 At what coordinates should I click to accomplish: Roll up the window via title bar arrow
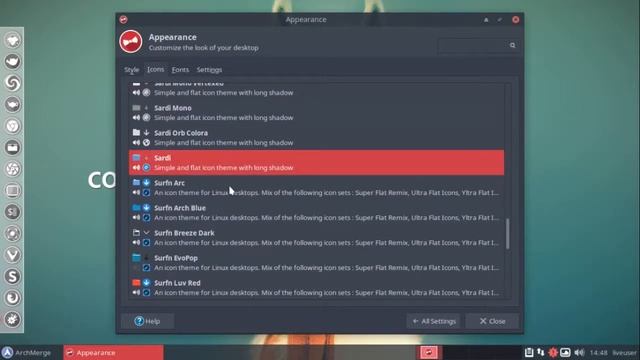(x=486, y=20)
